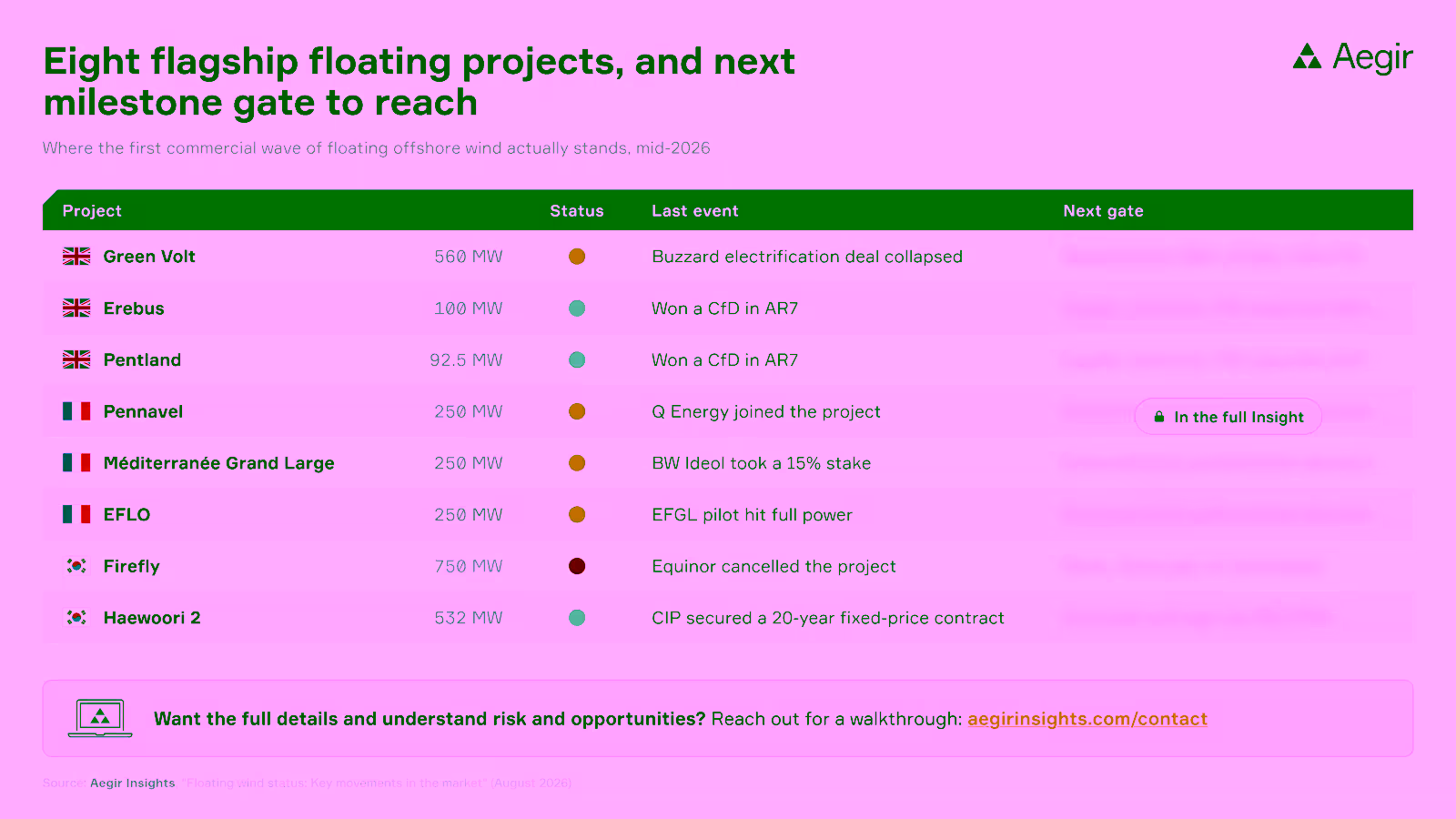The height and width of the screenshot is (819, 1456).
Task: Select the 'Green Volt' project name
Action: tap(149, 257)
